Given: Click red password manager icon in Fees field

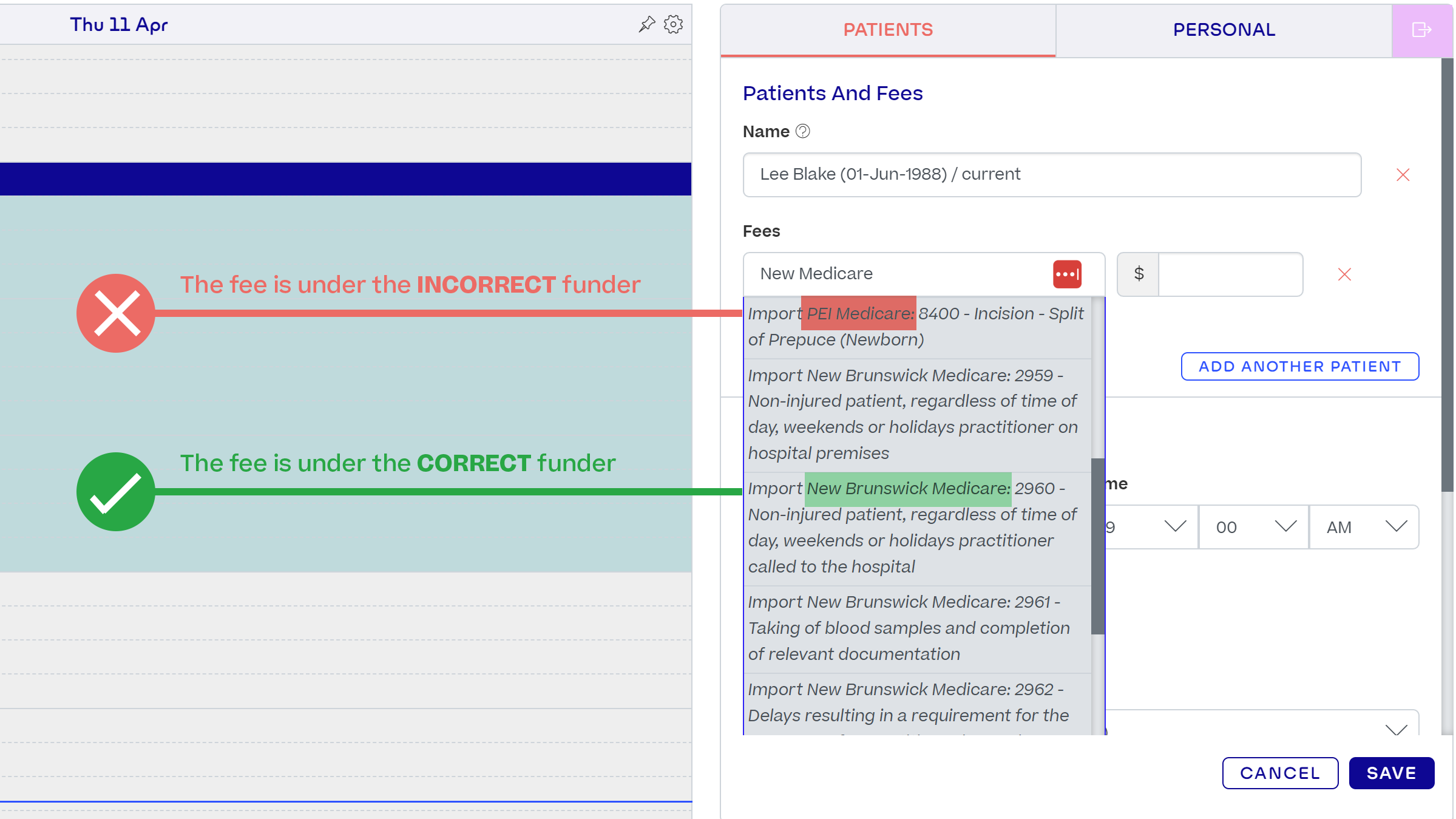Looking at the screenshot, I should pos(1067,274).
